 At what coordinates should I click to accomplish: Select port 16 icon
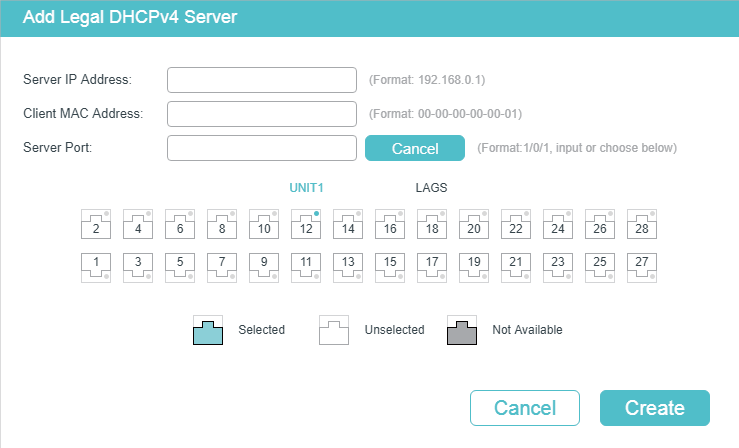[390, 224]
